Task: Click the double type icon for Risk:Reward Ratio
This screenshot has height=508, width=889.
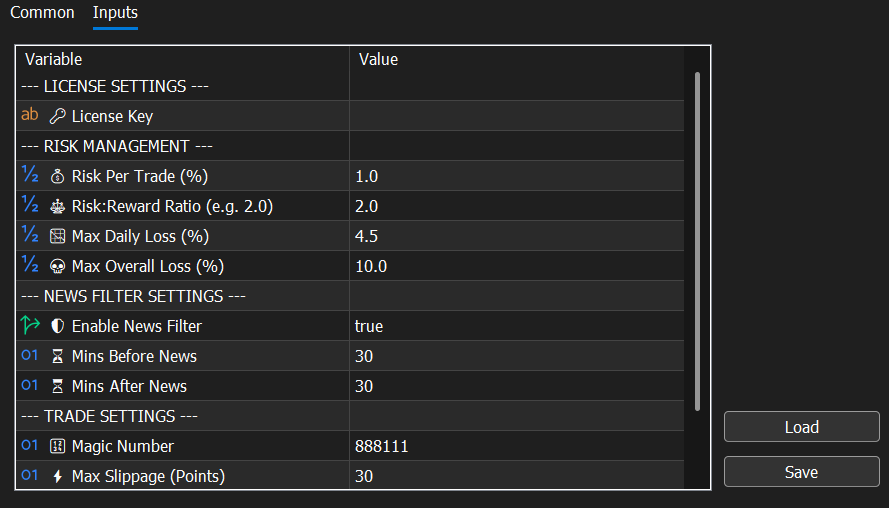Action: point(29,205)
